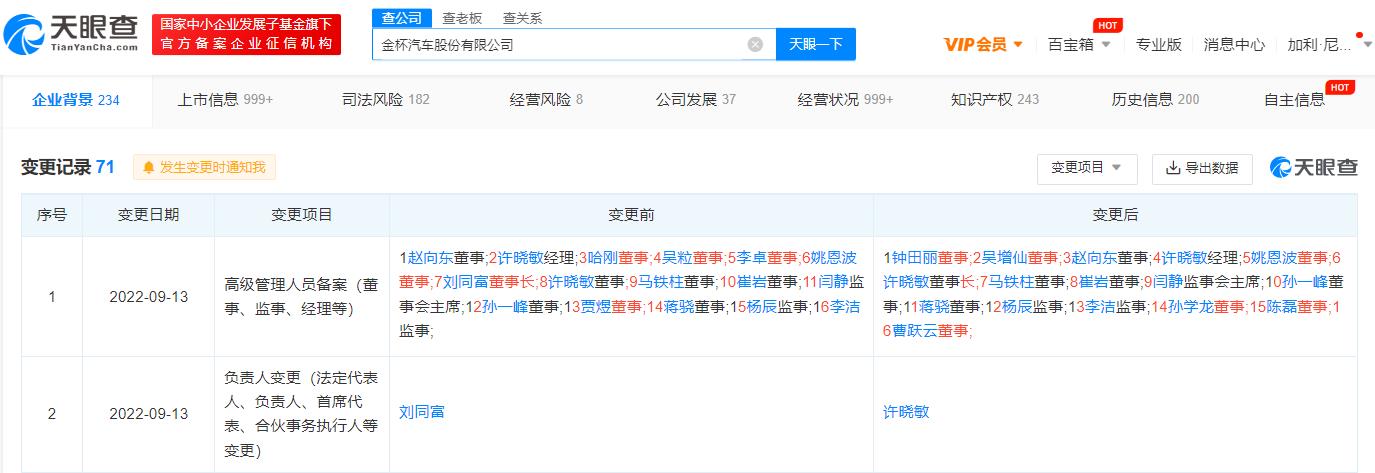The height and width of the screenshot is (473, 1375).
Task: Click the 2022-09-13 date in row 2
Action: click(x=148, y=414)
